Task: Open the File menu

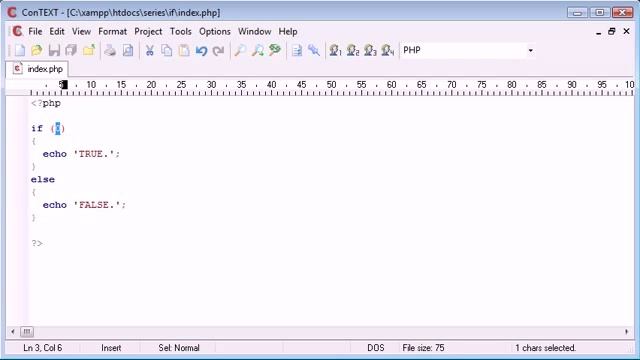Action: click(35, 31)
